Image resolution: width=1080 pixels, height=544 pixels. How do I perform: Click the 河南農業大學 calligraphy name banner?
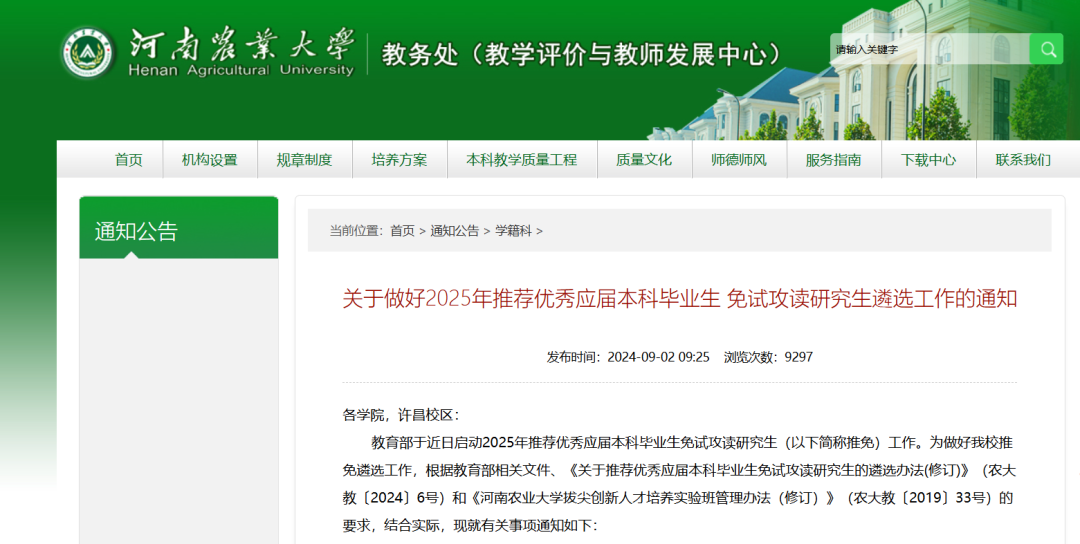tap(242, 44)
